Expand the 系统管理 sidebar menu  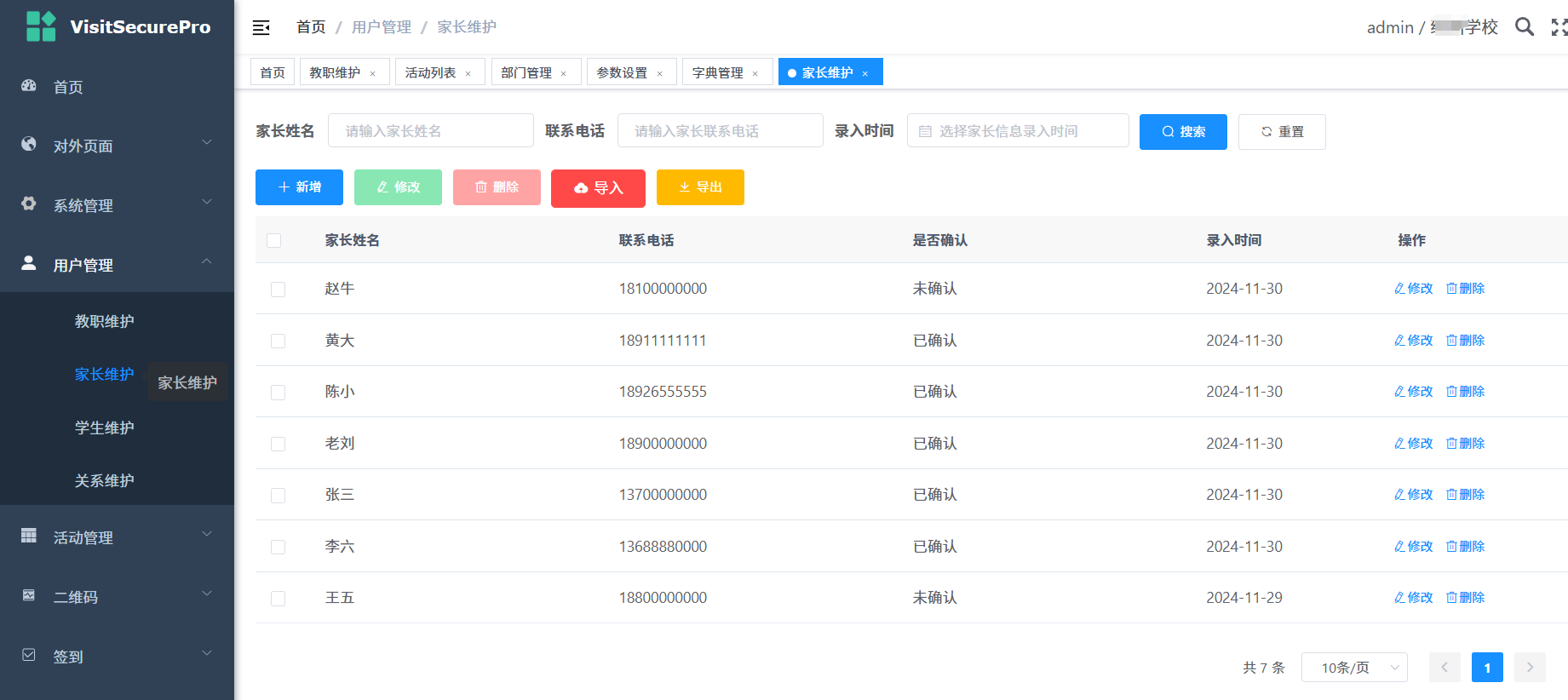pos(117,205)
